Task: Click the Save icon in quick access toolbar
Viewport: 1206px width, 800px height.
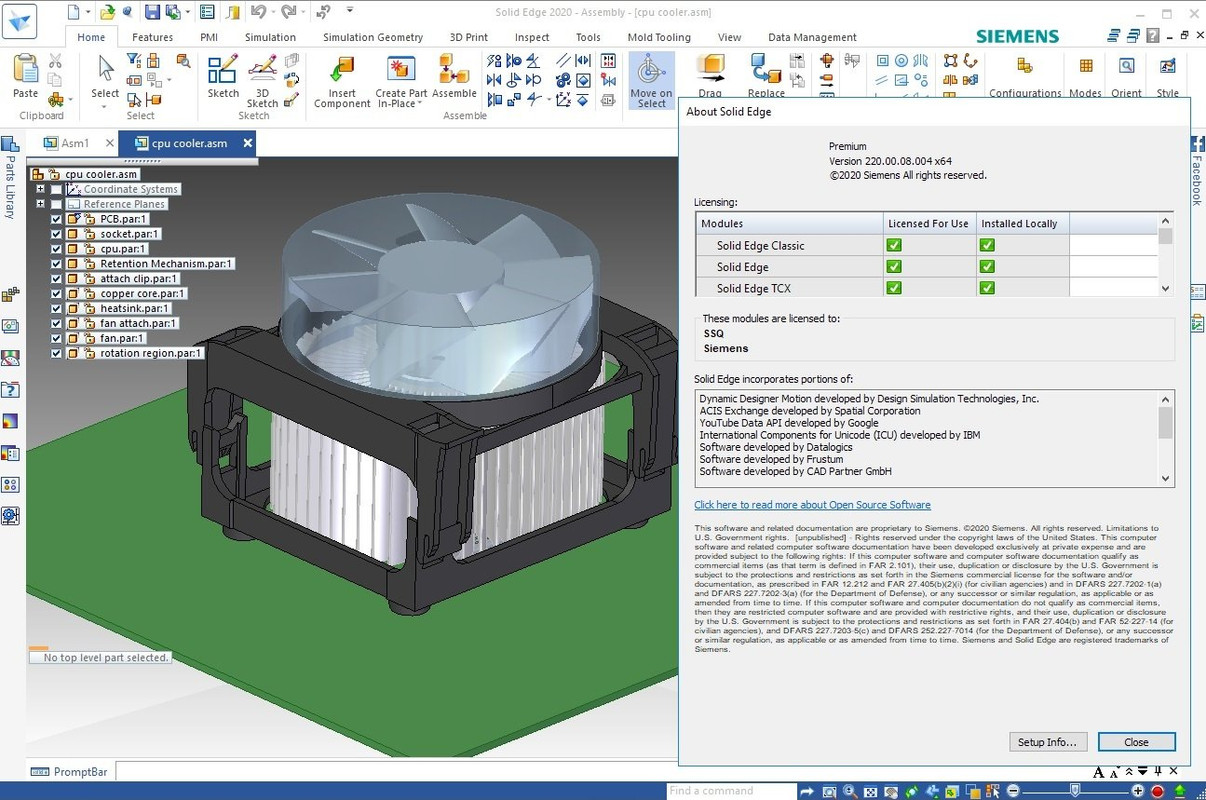Action: pos(152,12)
